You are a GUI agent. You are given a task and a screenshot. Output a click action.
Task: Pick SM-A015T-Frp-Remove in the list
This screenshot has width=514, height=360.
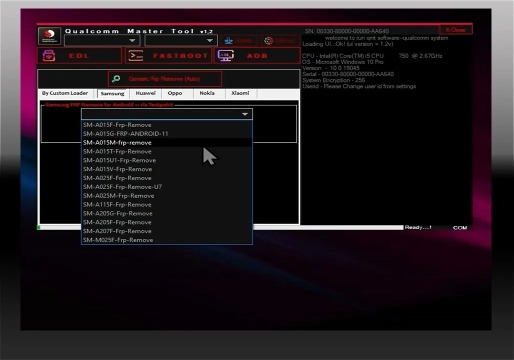point(167,151)
